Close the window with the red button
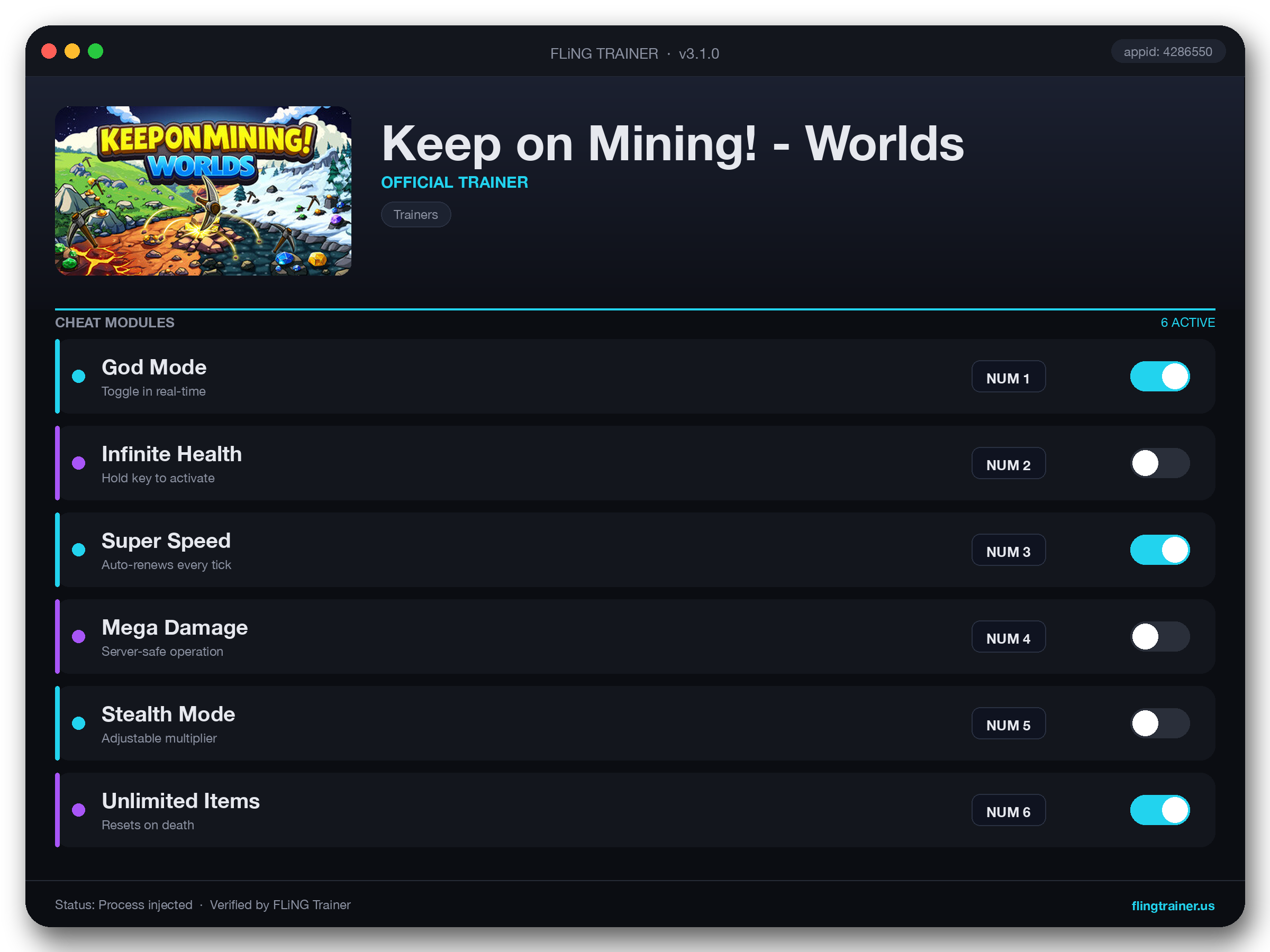This screenshot has width=1270, height=952. click(49, 51)
